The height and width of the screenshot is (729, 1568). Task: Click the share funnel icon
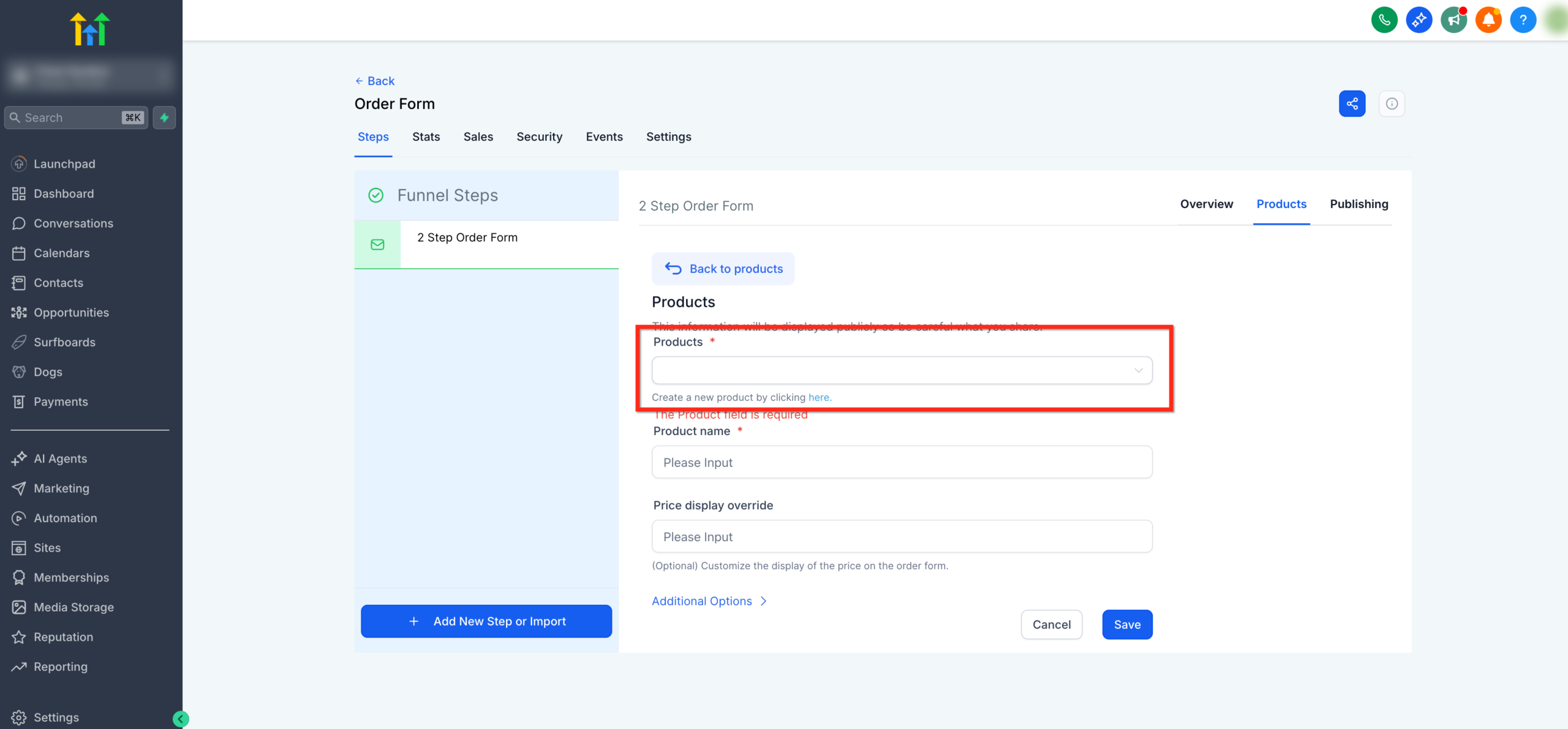click(1352, 103)
